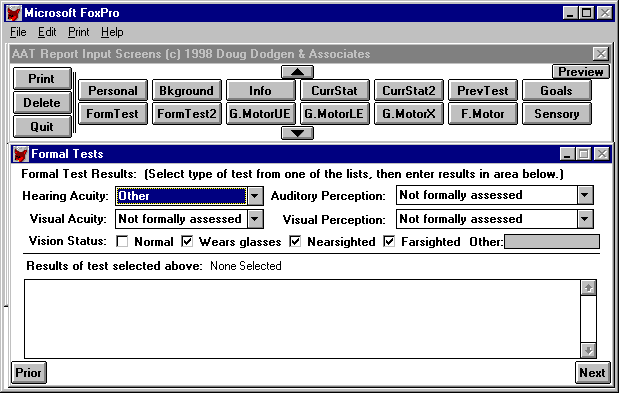Minimize the Microsoft FoxPro window
The image size is (619, 393).
[570, 13]
